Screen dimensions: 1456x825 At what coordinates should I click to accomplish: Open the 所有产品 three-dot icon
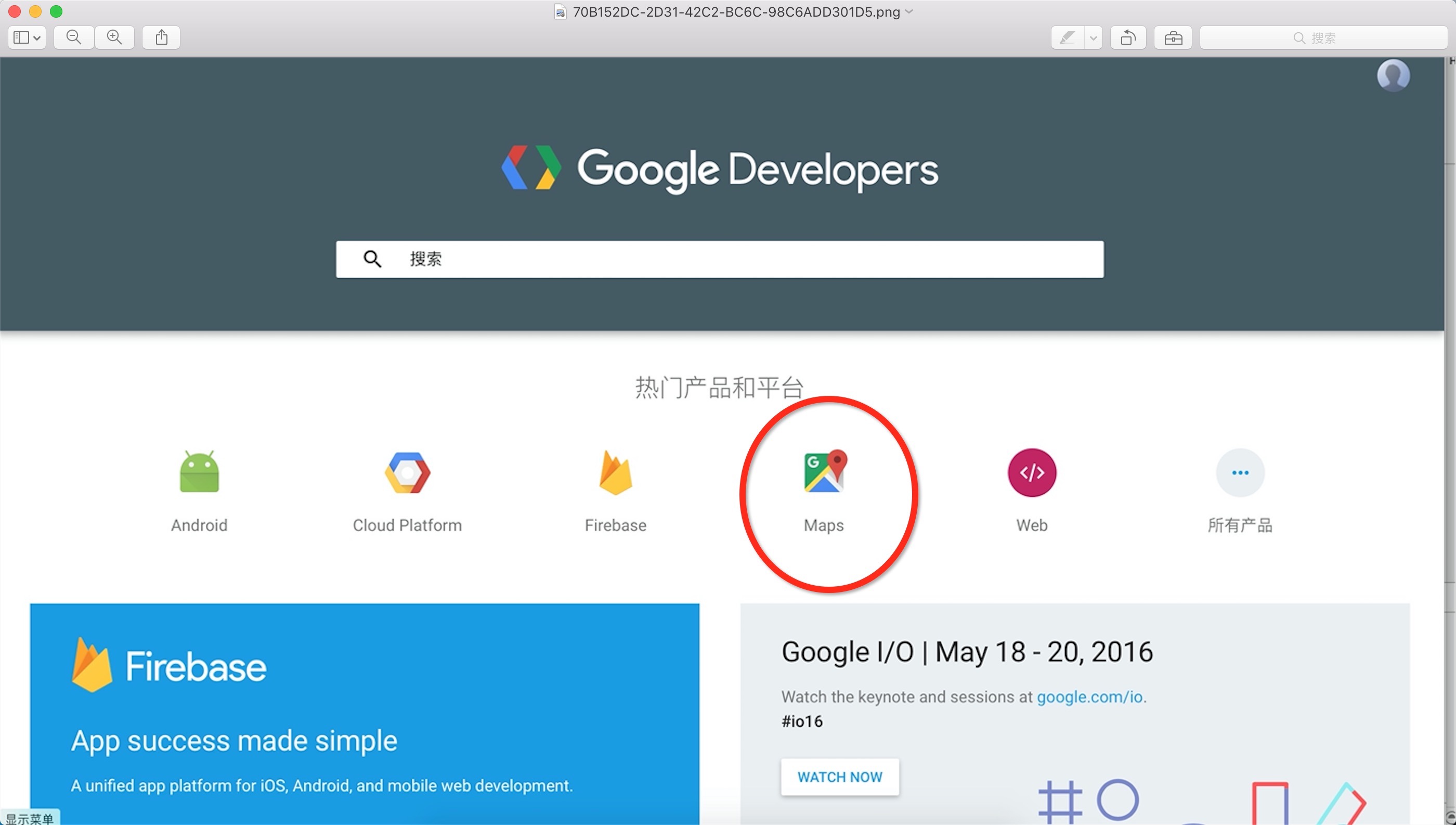point(1240,472)
